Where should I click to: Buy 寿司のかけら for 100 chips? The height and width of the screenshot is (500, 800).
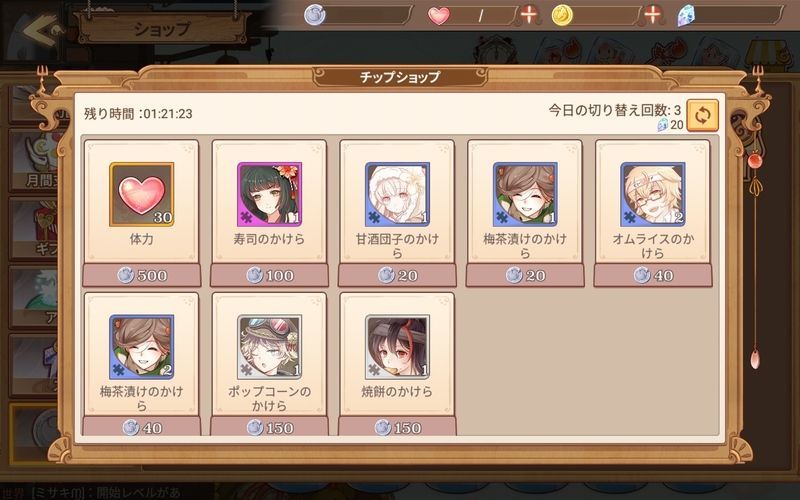pos(269,276)
